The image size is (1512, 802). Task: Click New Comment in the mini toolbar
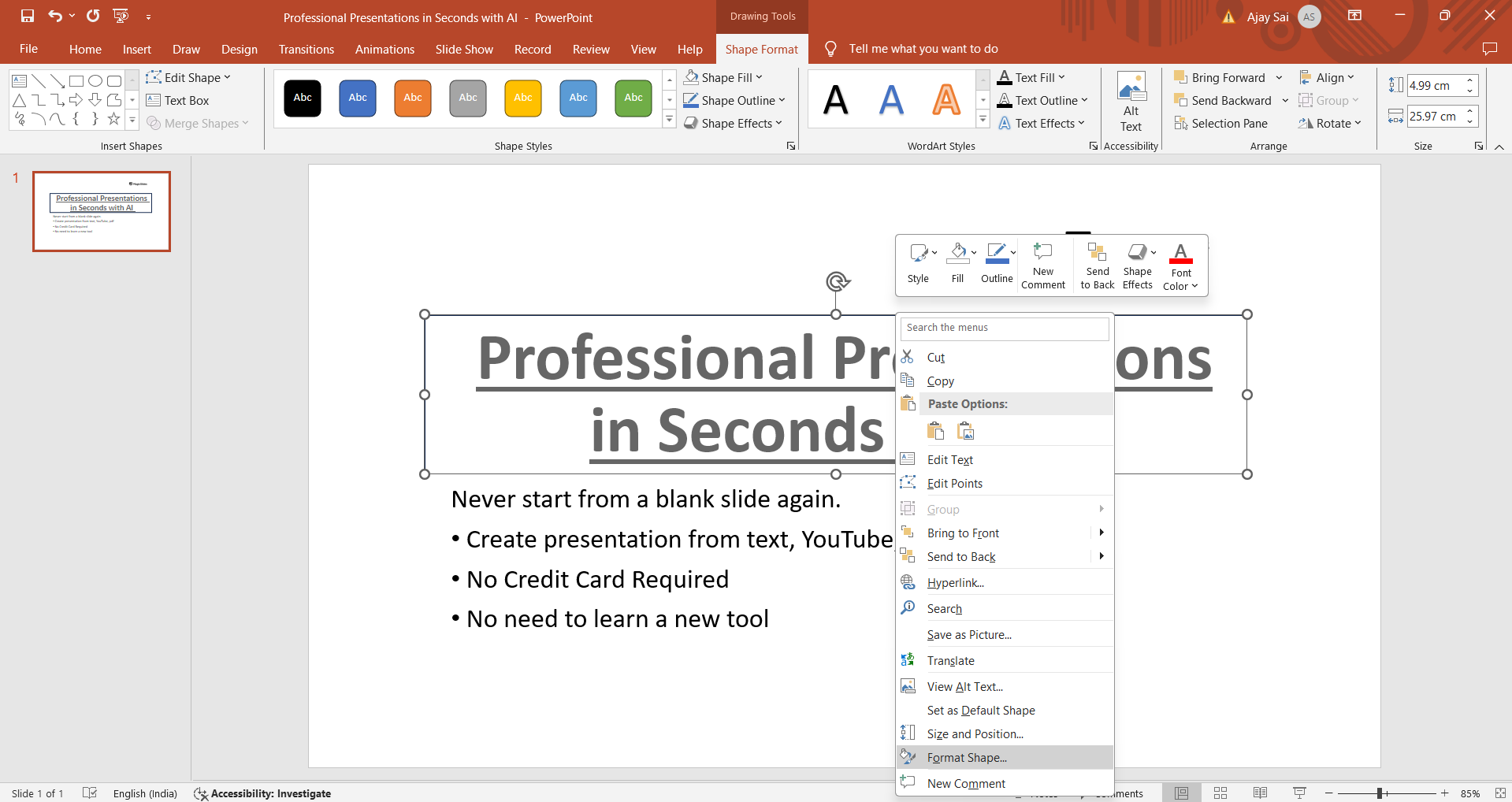(1042, 265)
